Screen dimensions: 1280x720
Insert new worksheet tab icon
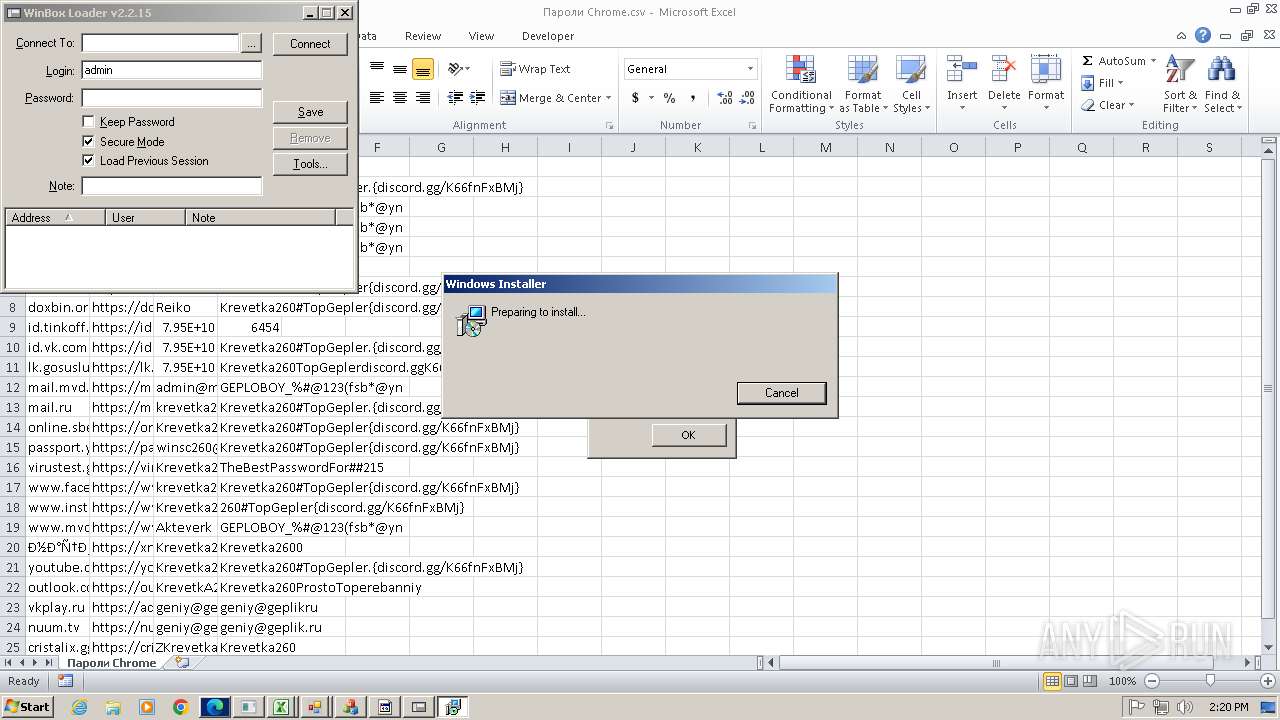tap(181, 662)
